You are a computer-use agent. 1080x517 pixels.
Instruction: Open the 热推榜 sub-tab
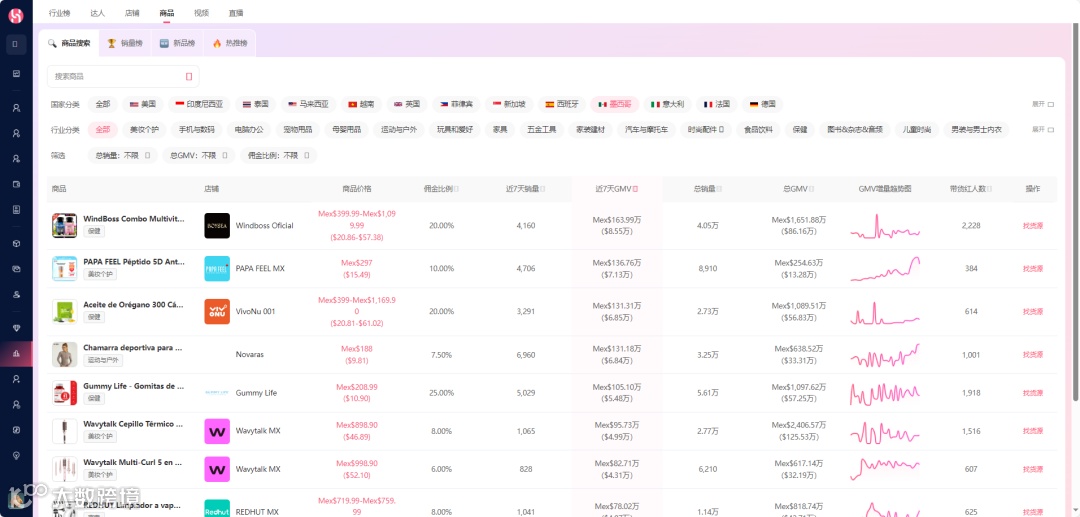230,43
